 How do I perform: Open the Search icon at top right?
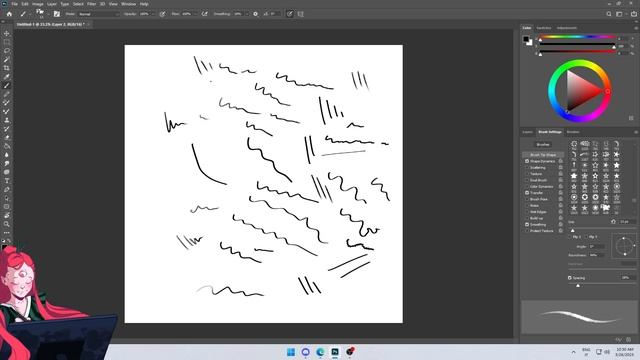point(609,14)
